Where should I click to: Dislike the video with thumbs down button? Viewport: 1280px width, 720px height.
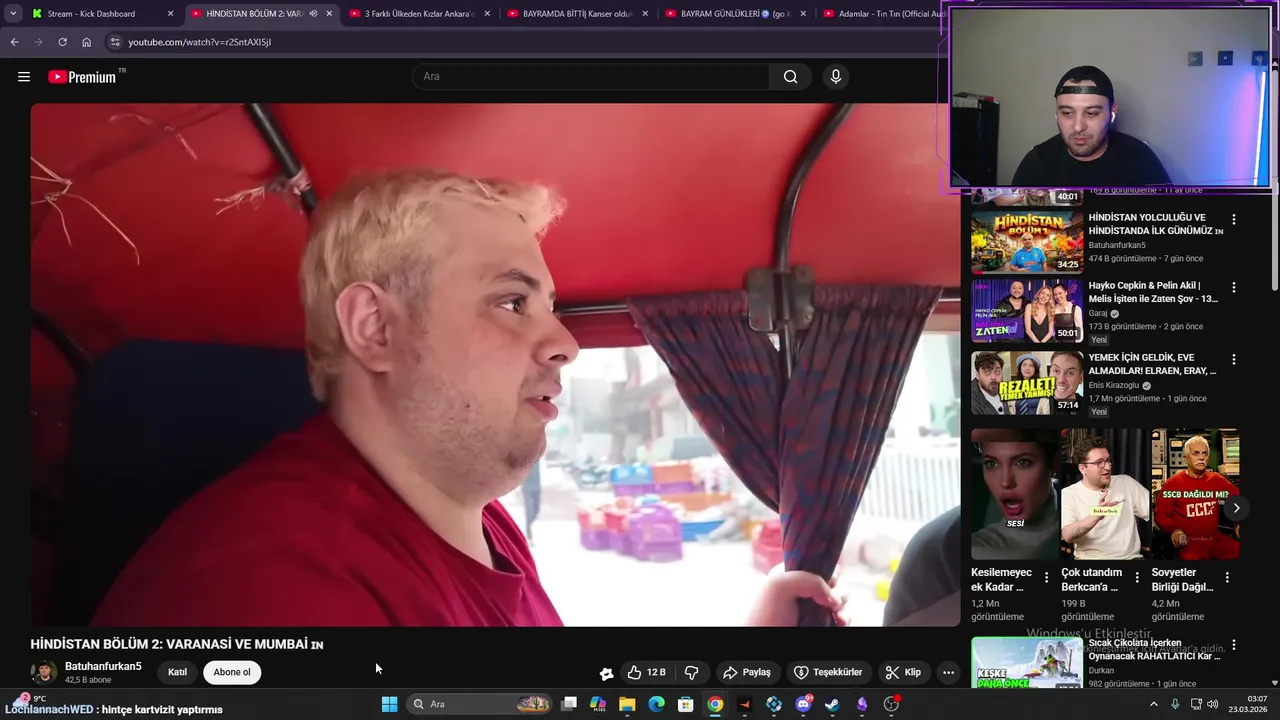pos(691,672)
